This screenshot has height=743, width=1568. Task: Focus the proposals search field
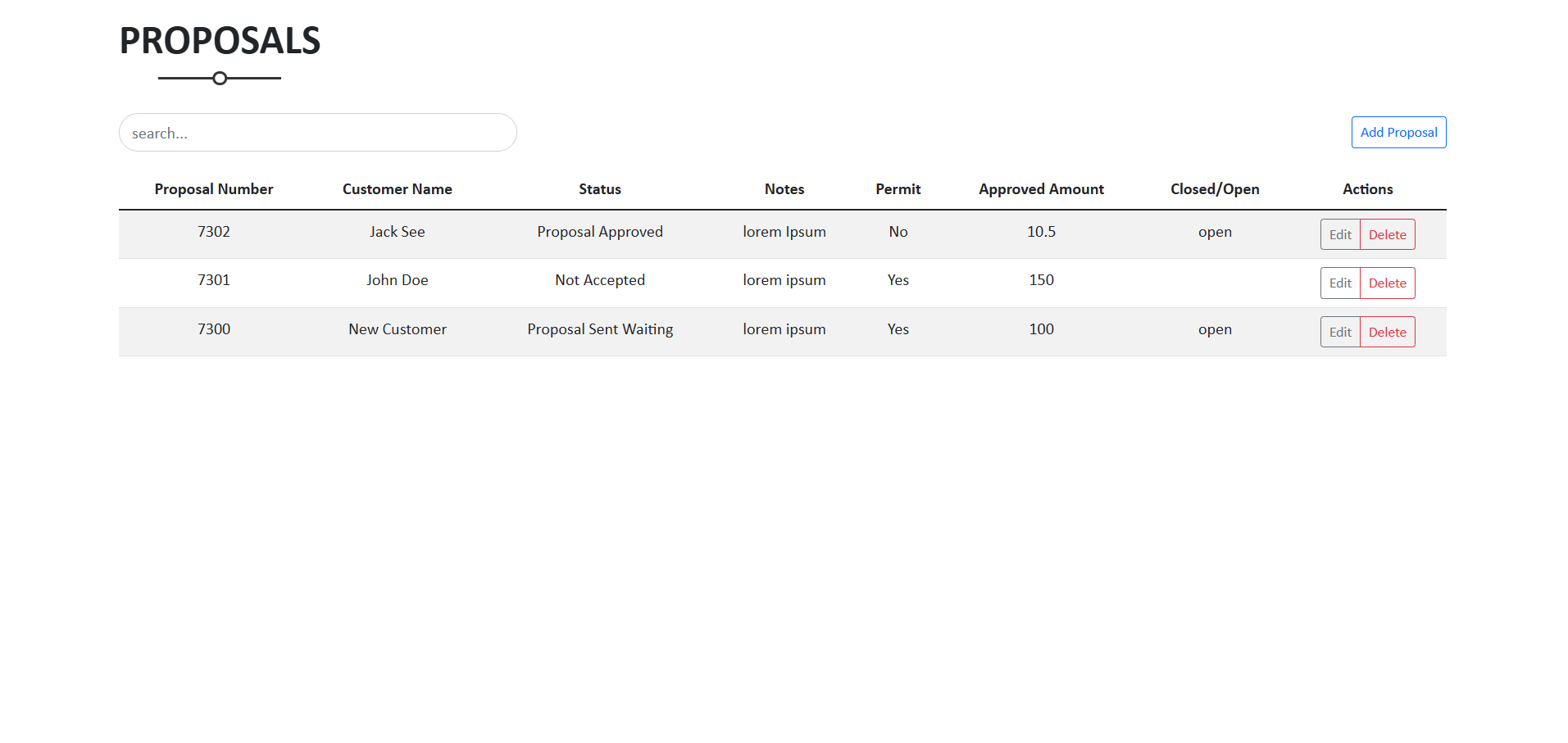point(318,133)
